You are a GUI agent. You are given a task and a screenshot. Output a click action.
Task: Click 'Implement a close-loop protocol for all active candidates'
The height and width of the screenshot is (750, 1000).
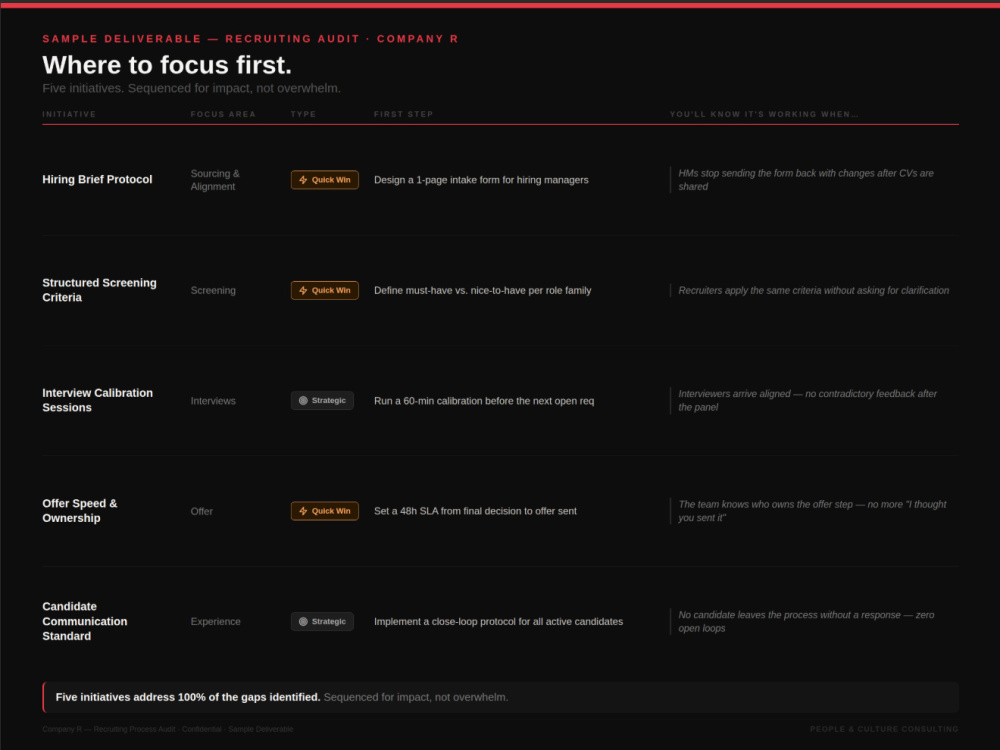pyautogui.click(x=498, y=621)
